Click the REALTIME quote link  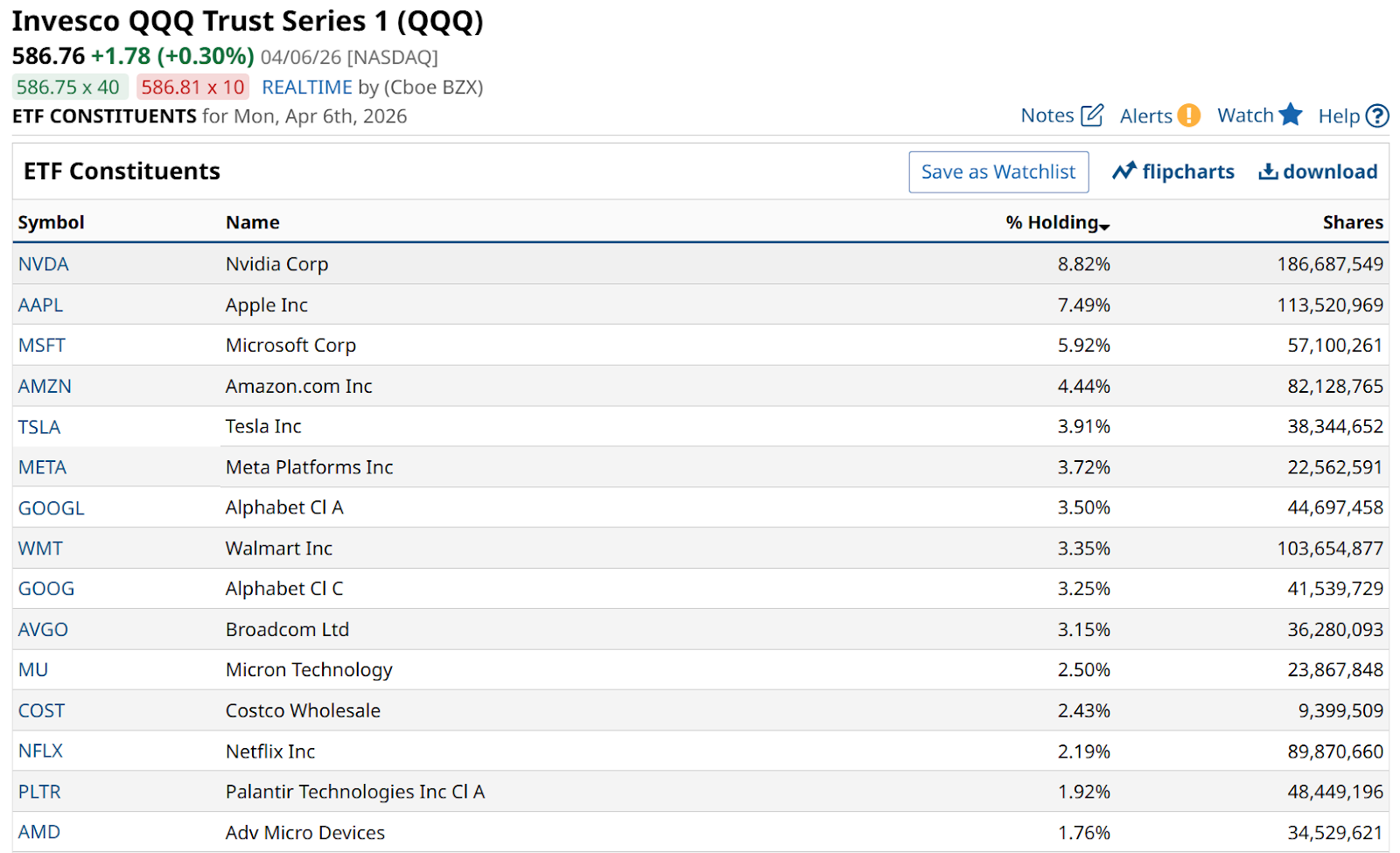(x=306, y=87)
